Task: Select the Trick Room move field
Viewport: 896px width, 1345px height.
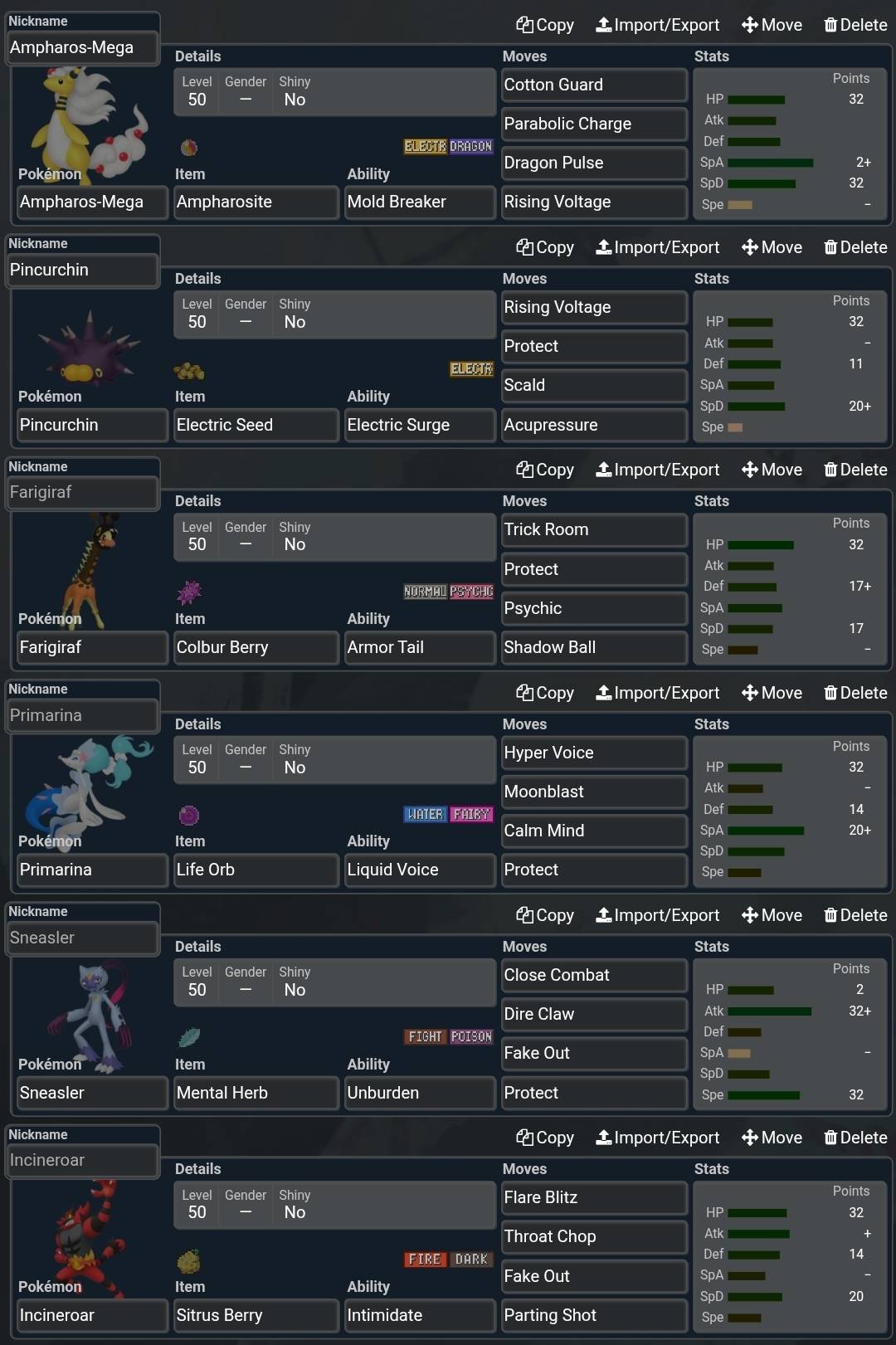Action: click(594, 529)
